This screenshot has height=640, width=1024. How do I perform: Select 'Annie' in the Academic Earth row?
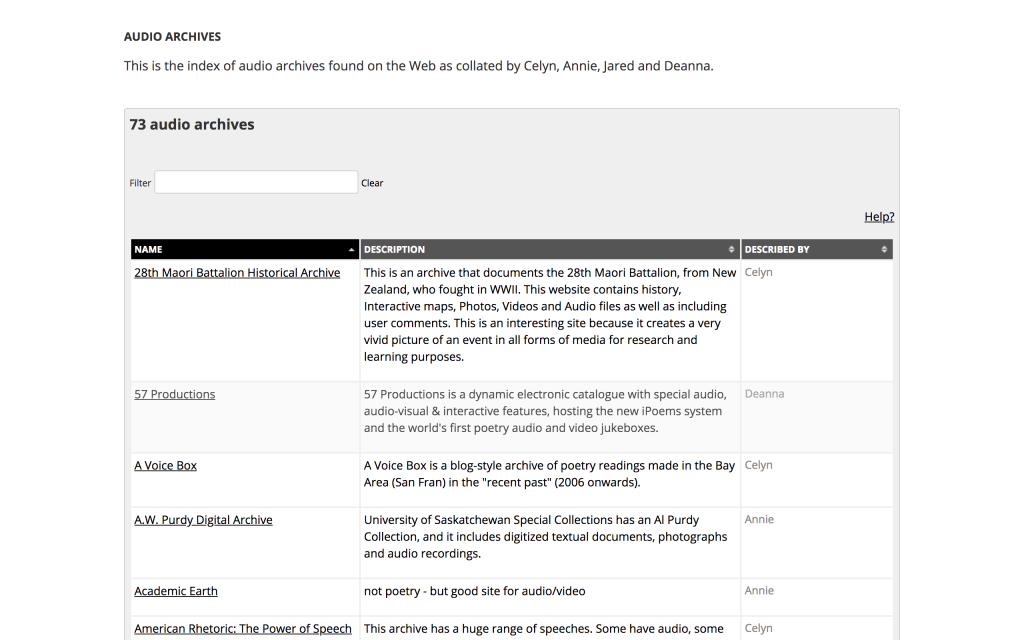pos(759,590)
